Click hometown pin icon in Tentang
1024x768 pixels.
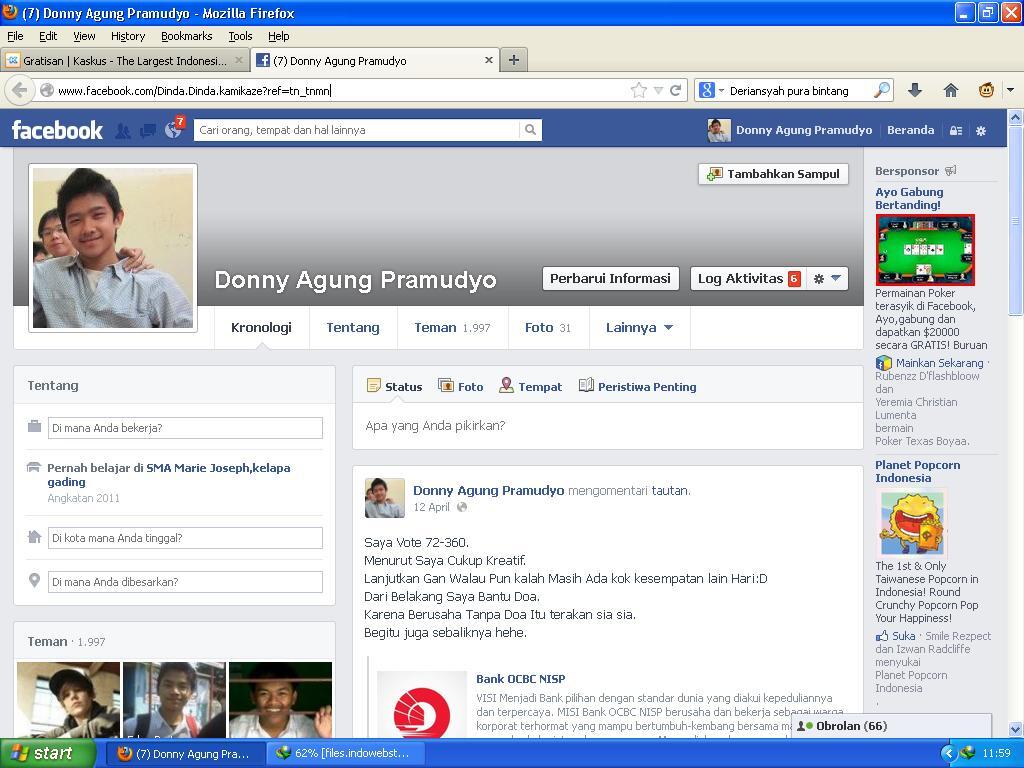[35, 581]
